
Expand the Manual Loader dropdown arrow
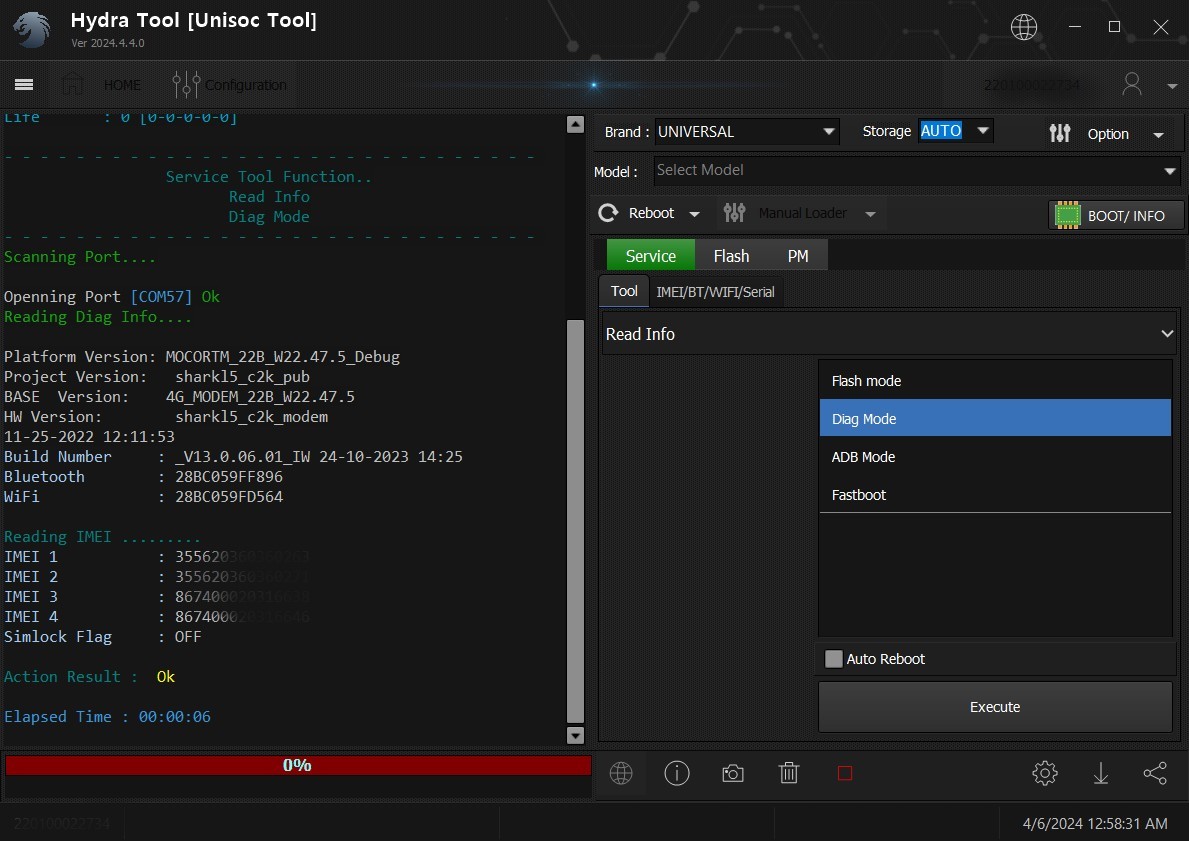coord(870,215)
